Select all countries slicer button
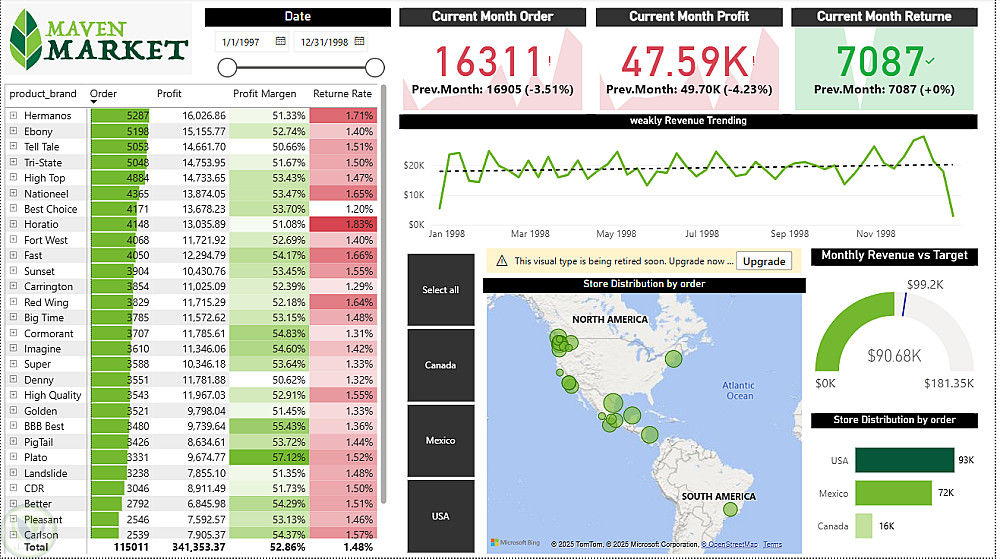This screenshot has height=559, width=1000. click(x=441, y=290)
